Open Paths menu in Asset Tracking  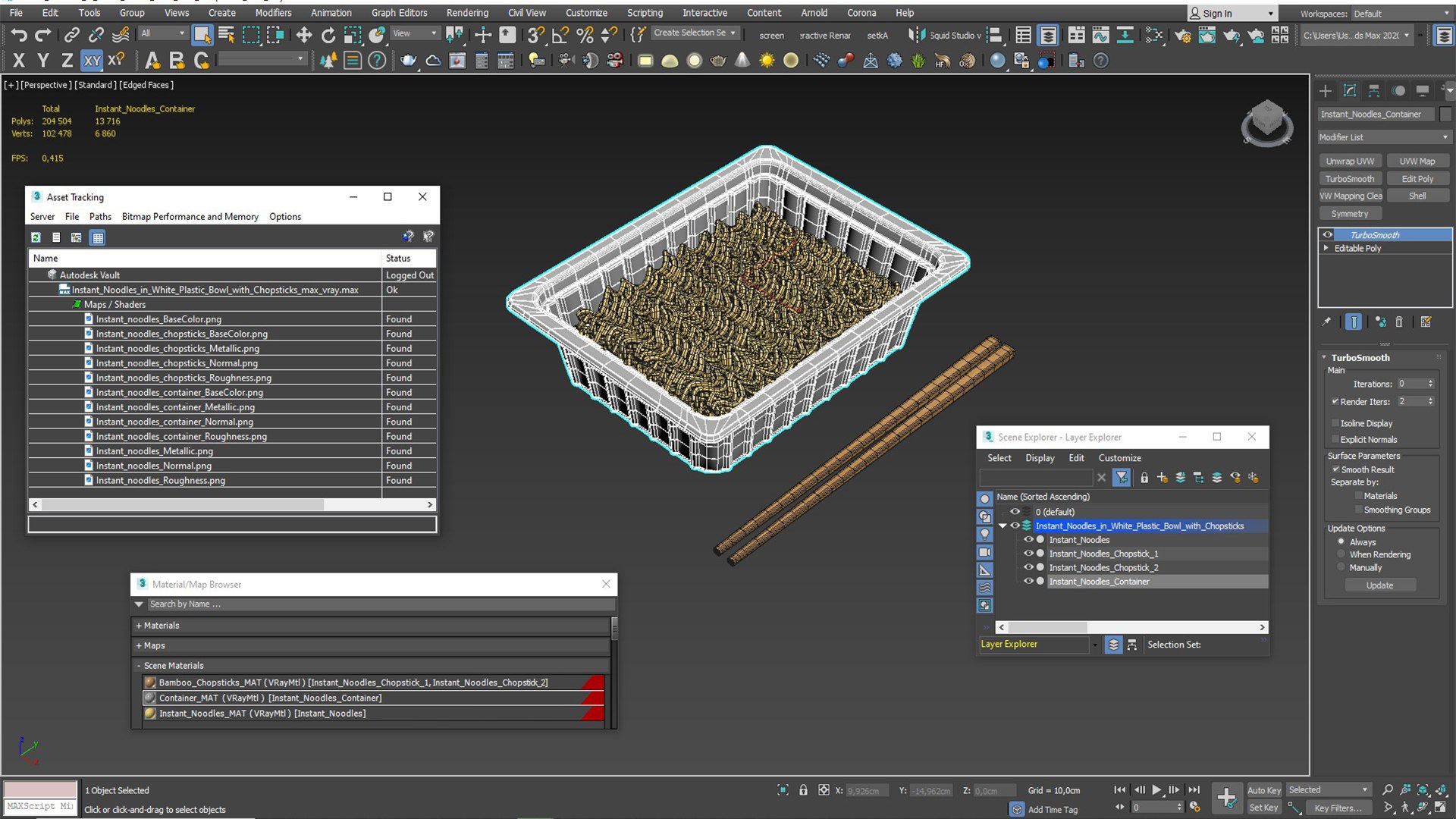pos(100,217)
